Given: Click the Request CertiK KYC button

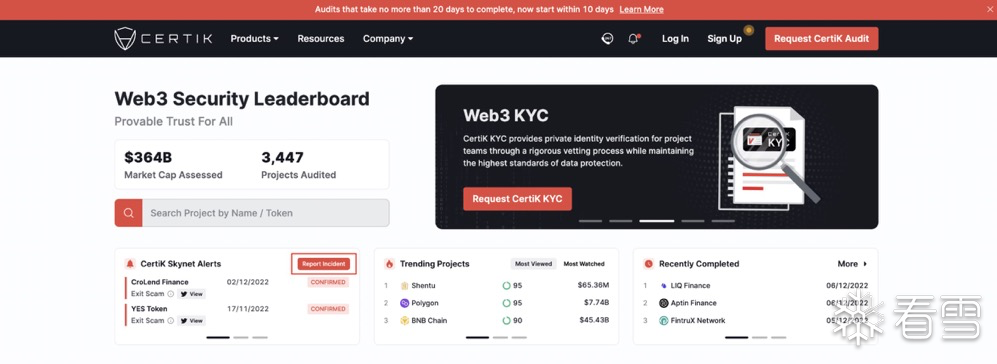Looking at the screenshot, I should point(517,199).
